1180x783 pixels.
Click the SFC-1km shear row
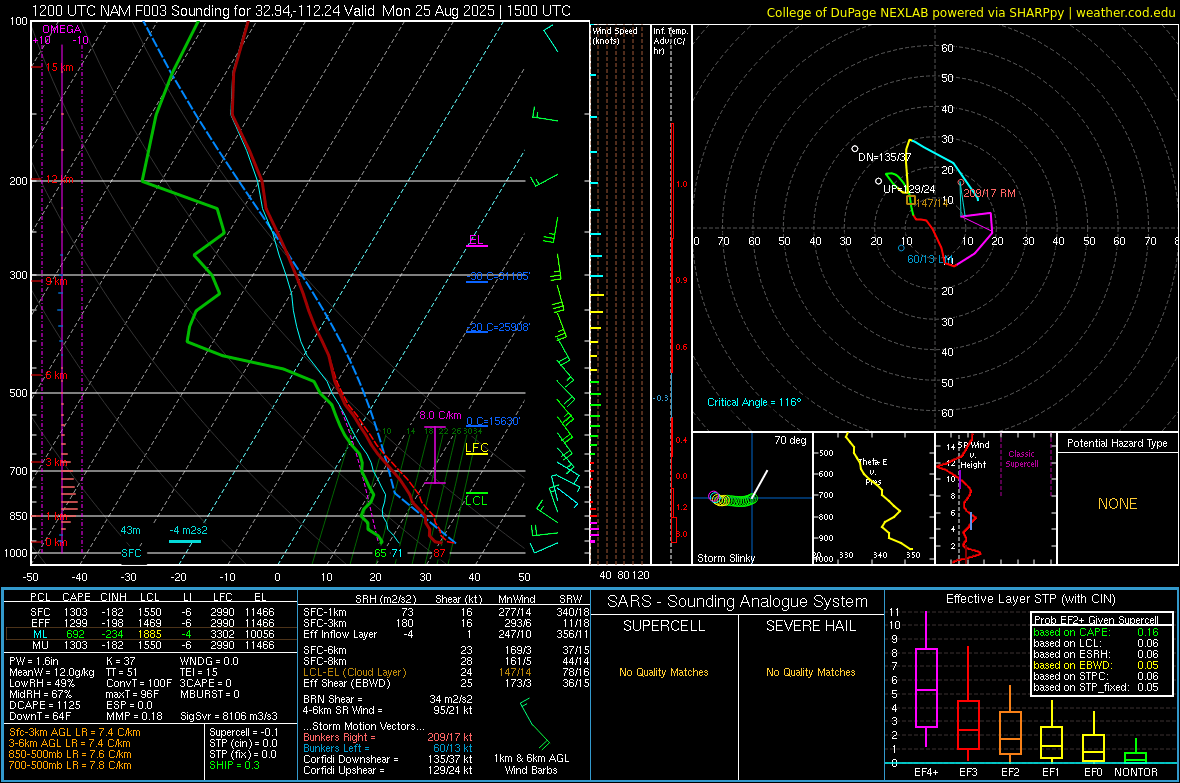click(x=446, y=612)
